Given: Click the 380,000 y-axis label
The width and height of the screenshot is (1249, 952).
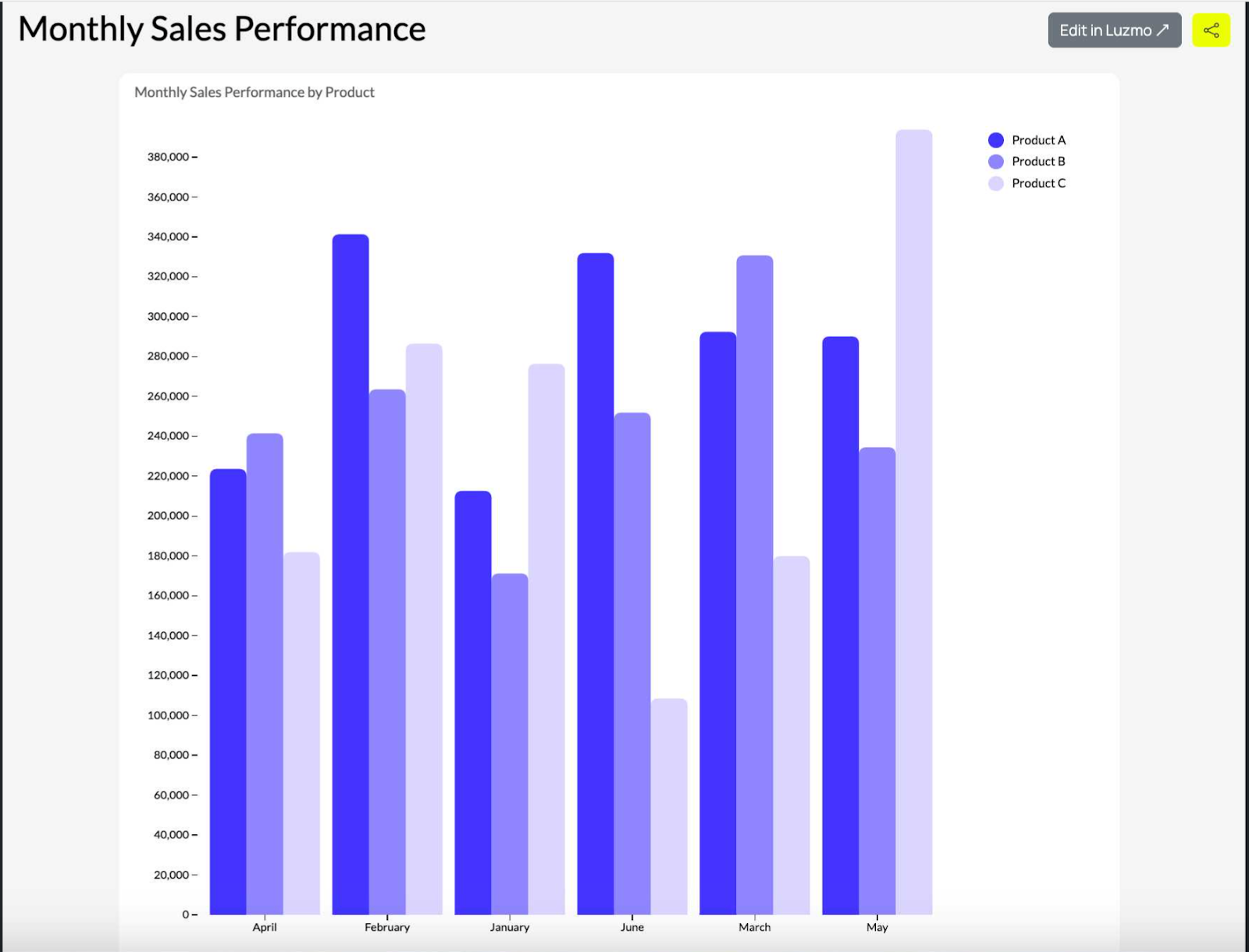Looking at the screenshot, I should pyautogui.click(x=166, y=156).
